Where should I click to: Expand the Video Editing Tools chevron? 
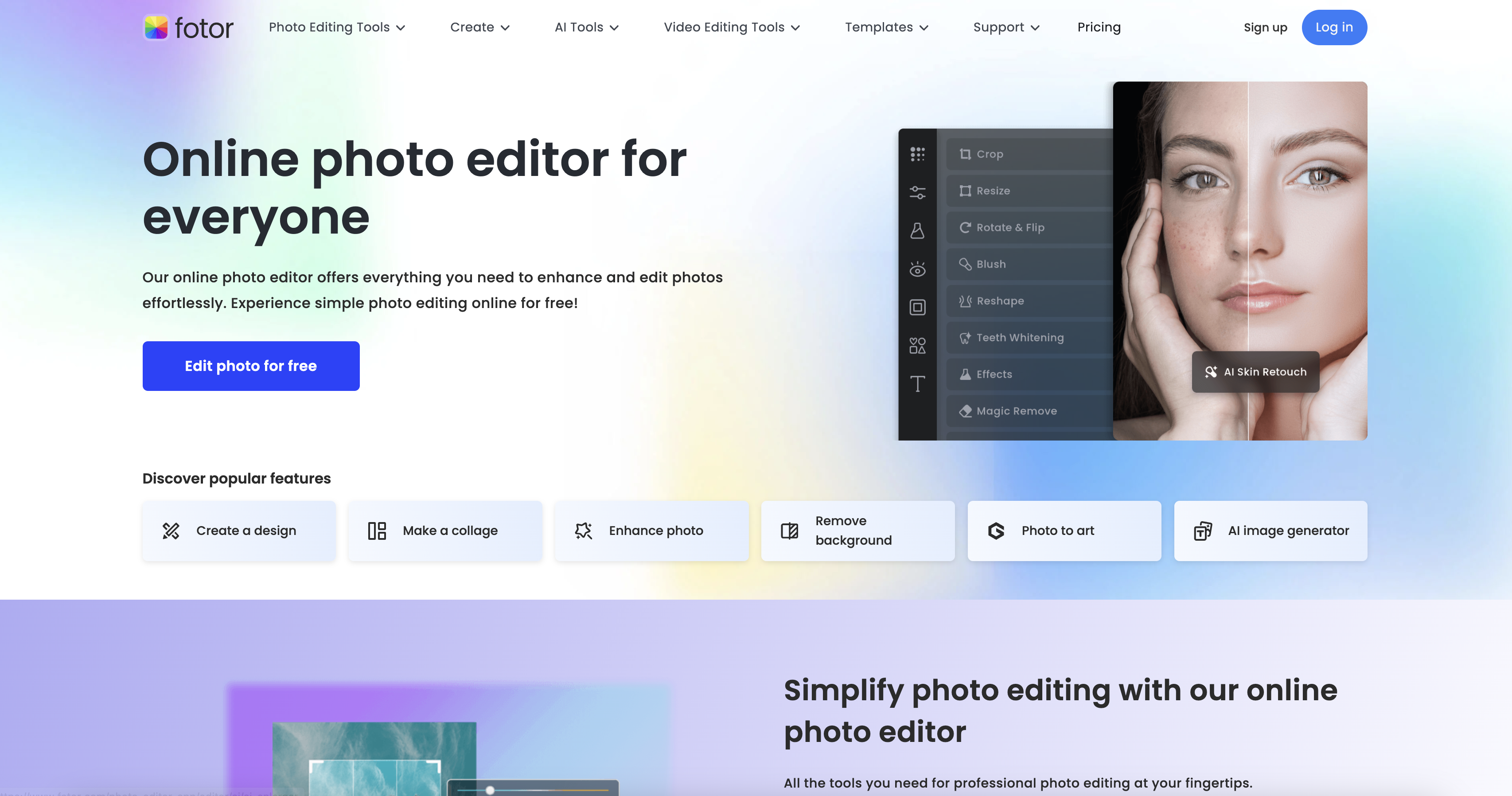tap(795, 27)
